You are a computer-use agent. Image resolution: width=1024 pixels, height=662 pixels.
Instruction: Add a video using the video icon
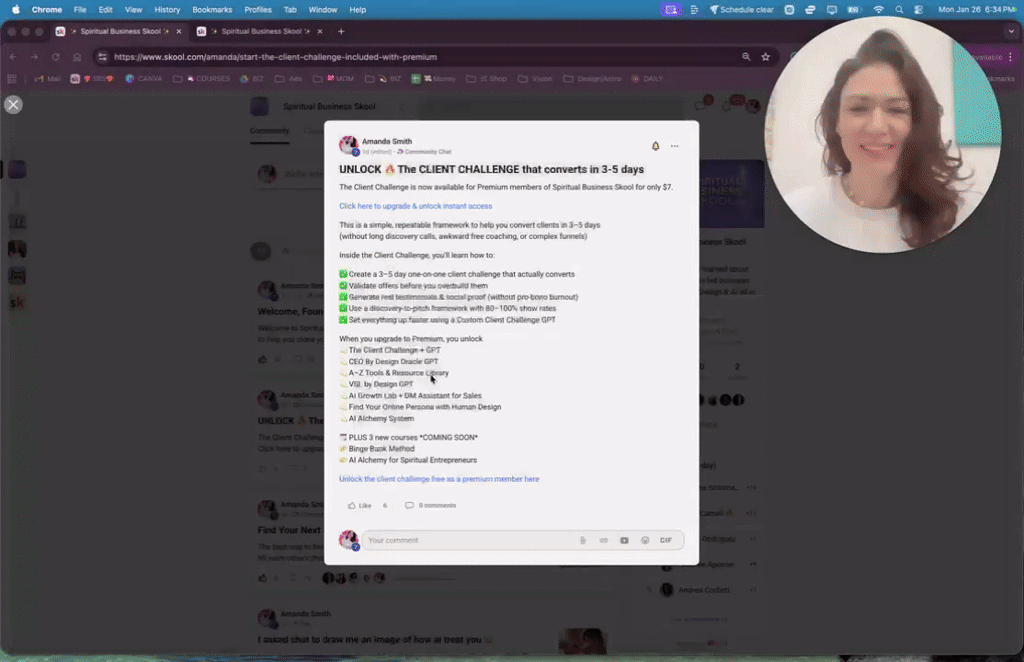point(624,540)
